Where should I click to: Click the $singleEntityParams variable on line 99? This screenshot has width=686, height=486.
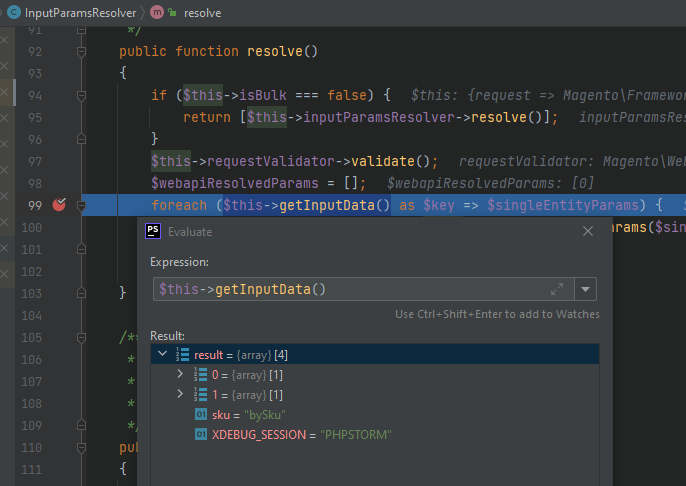pyautogui.click(x=564, y=205)
